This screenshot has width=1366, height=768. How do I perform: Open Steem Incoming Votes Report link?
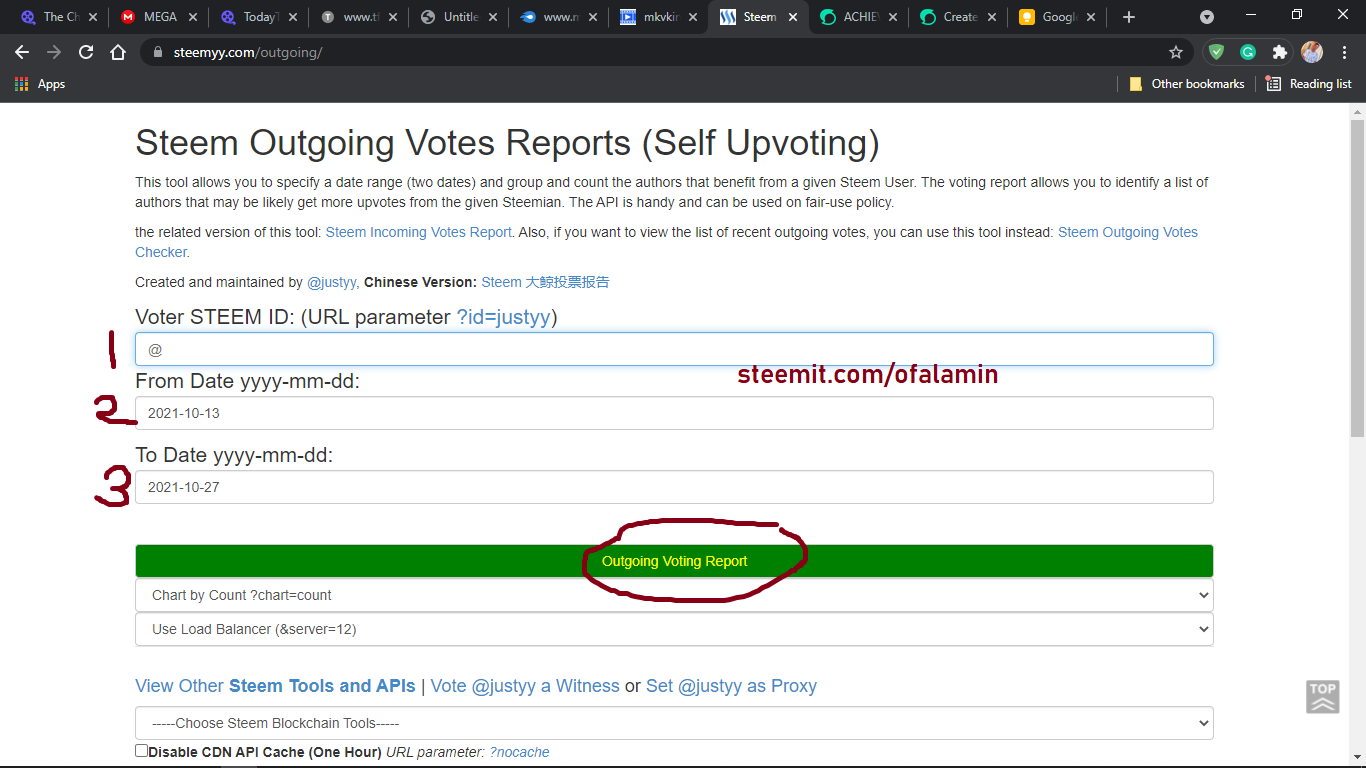[x=419, y=232]
